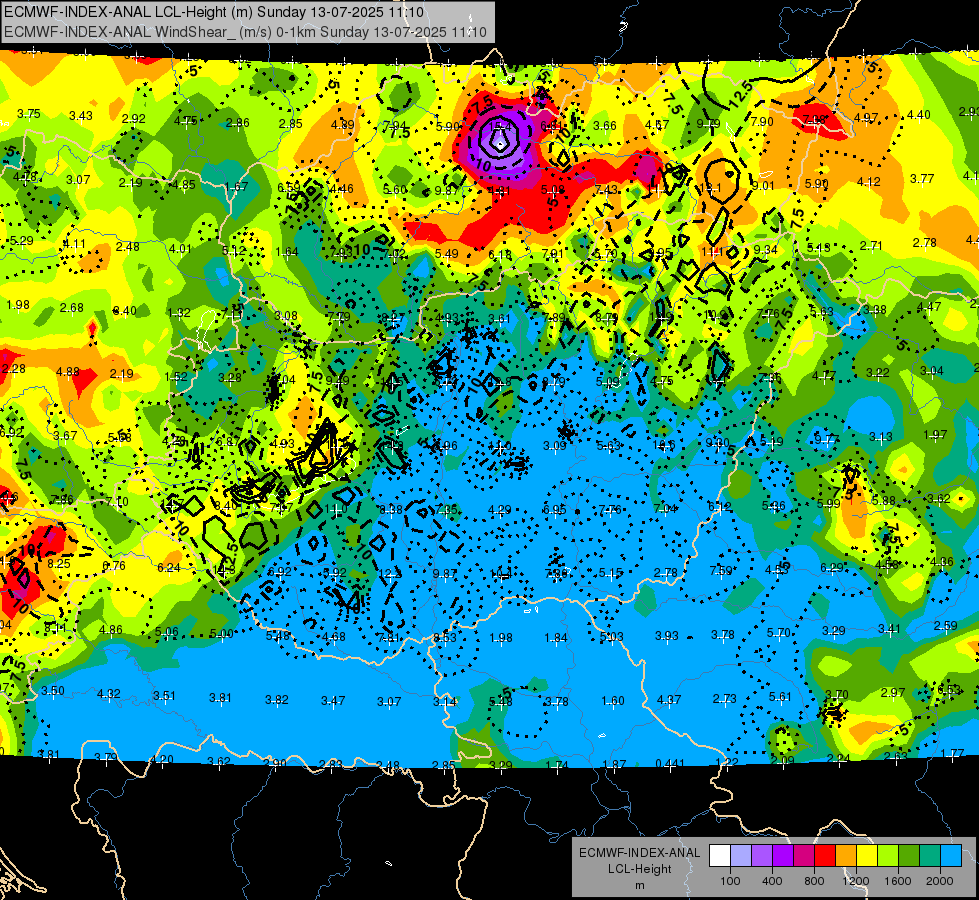Image resolution: width=979 pixels, height=900 pixels.
Task: Click the magenta legend swatch
Action: 804,856
